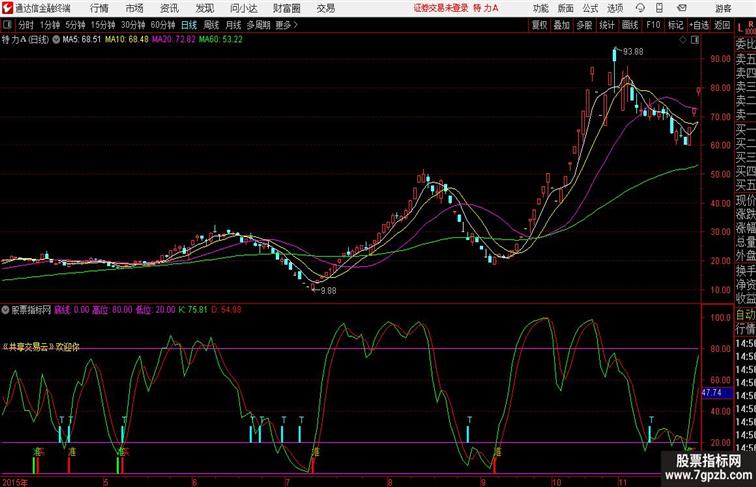The width and height of the screenshot is (756, 487).
Task: Expand the 股票指标网 indicator dropdown circle
Action: [5, 310]
